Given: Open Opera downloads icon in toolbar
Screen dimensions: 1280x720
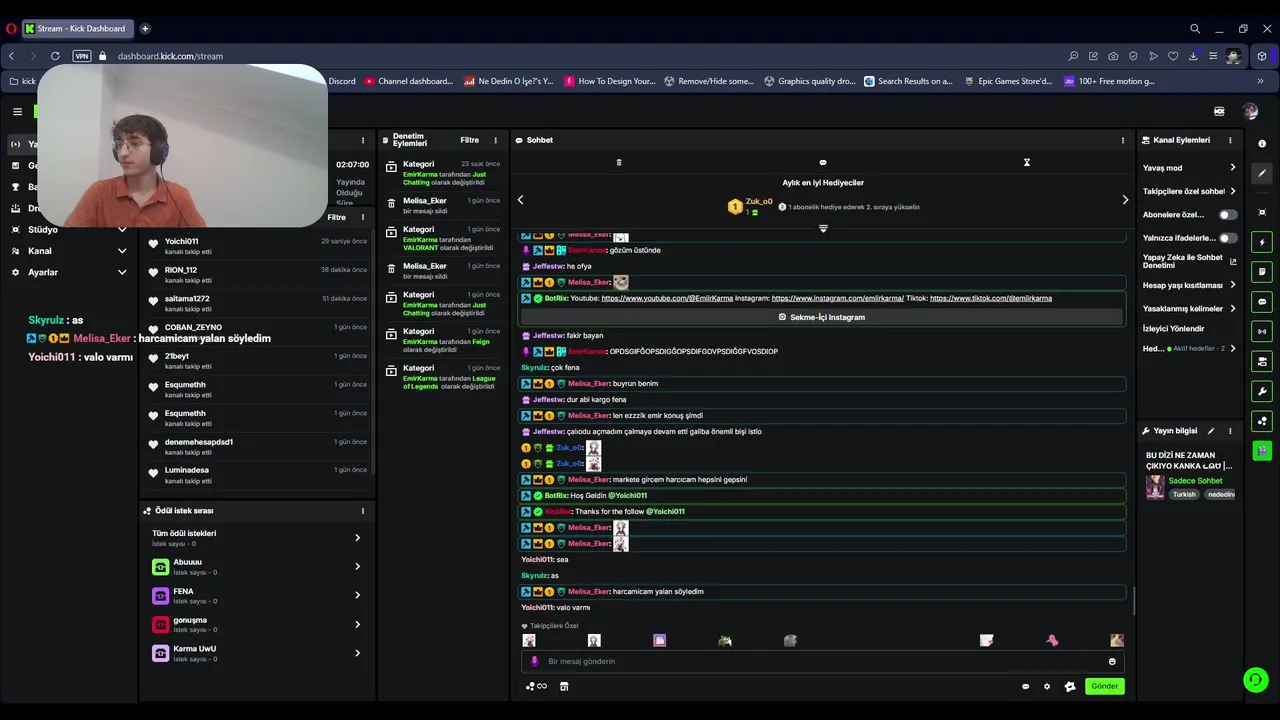Looking at the screenshot, I should pyautogui.click(x=1193, y=56).
